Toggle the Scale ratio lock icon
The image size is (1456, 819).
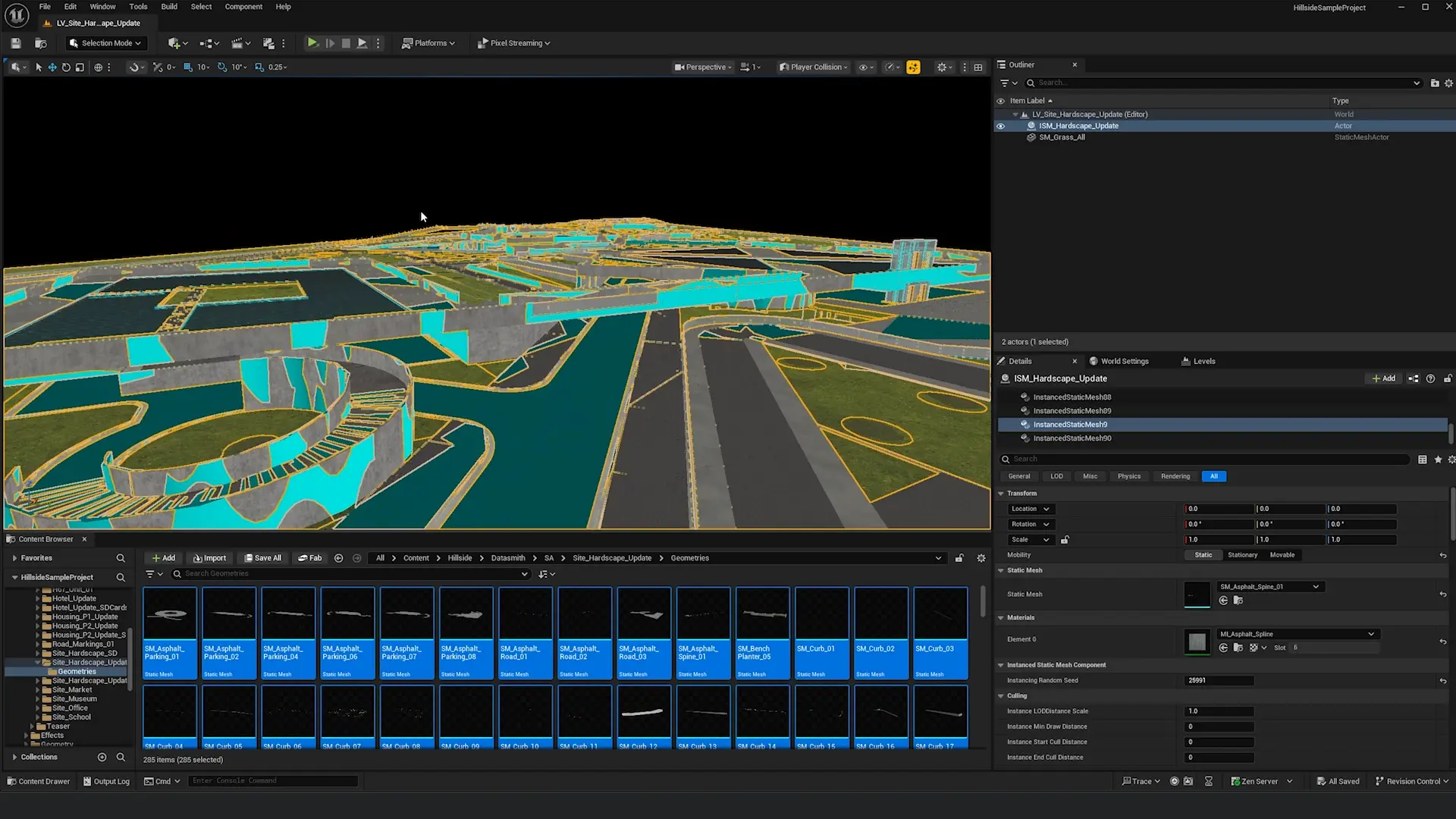point(1065,541)
